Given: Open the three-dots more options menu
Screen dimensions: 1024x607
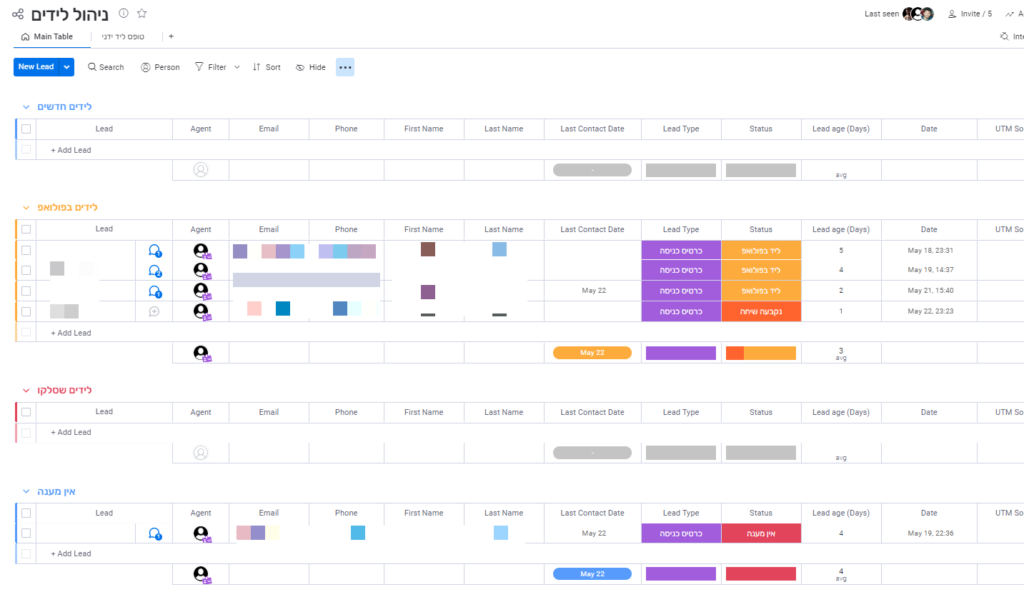Looking at the screenshot, I should pos(345,67).
